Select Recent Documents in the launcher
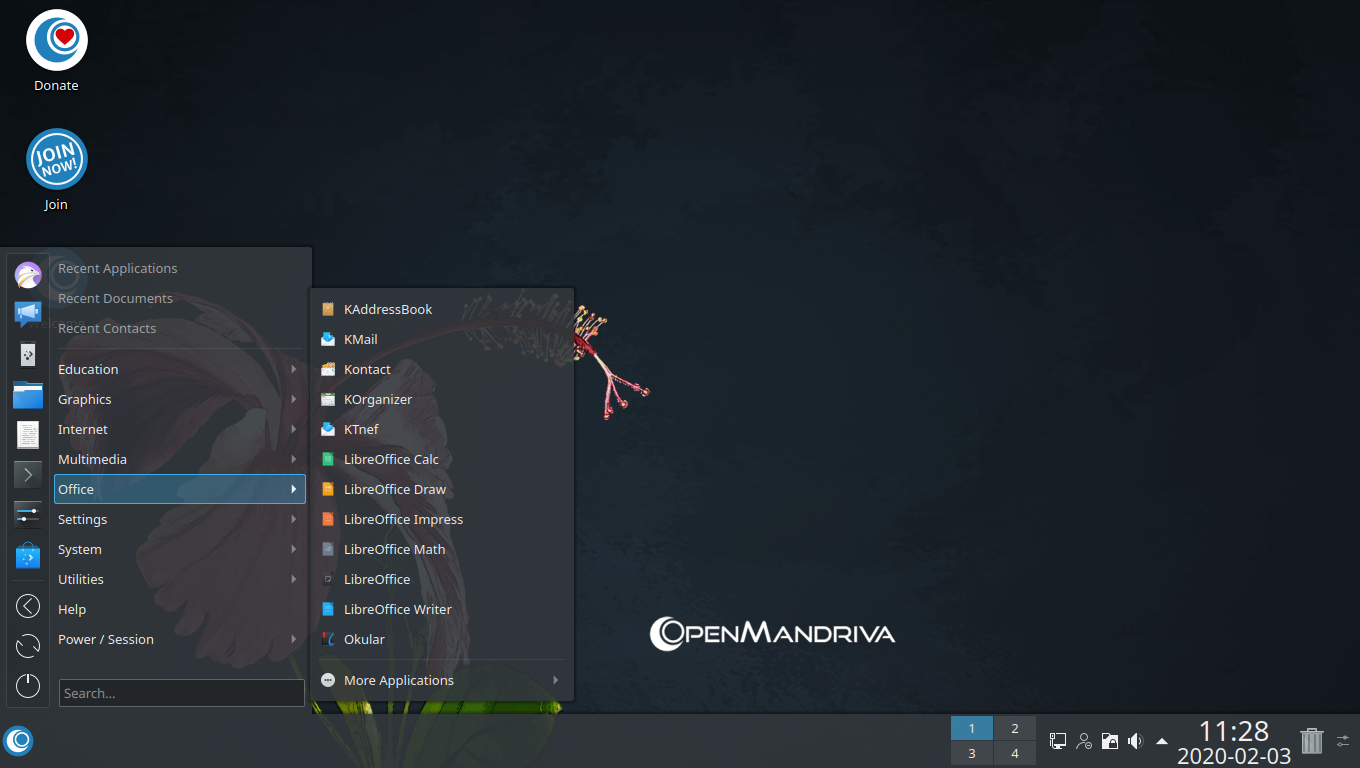The width and height of the screenshot is (1360, 768). click(180, 298)
